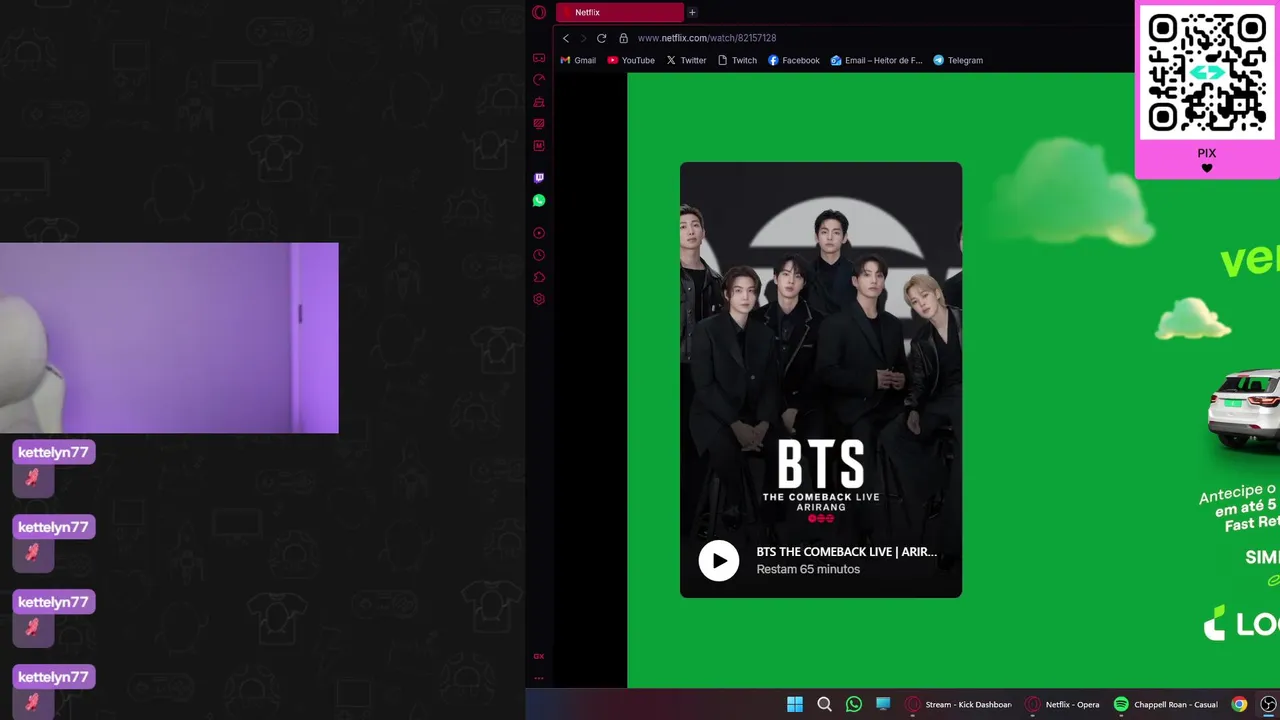Open the M panel icon in Opera sidebar
Viewport: 1280px width, 720px height.
click(x=539, y=146)
